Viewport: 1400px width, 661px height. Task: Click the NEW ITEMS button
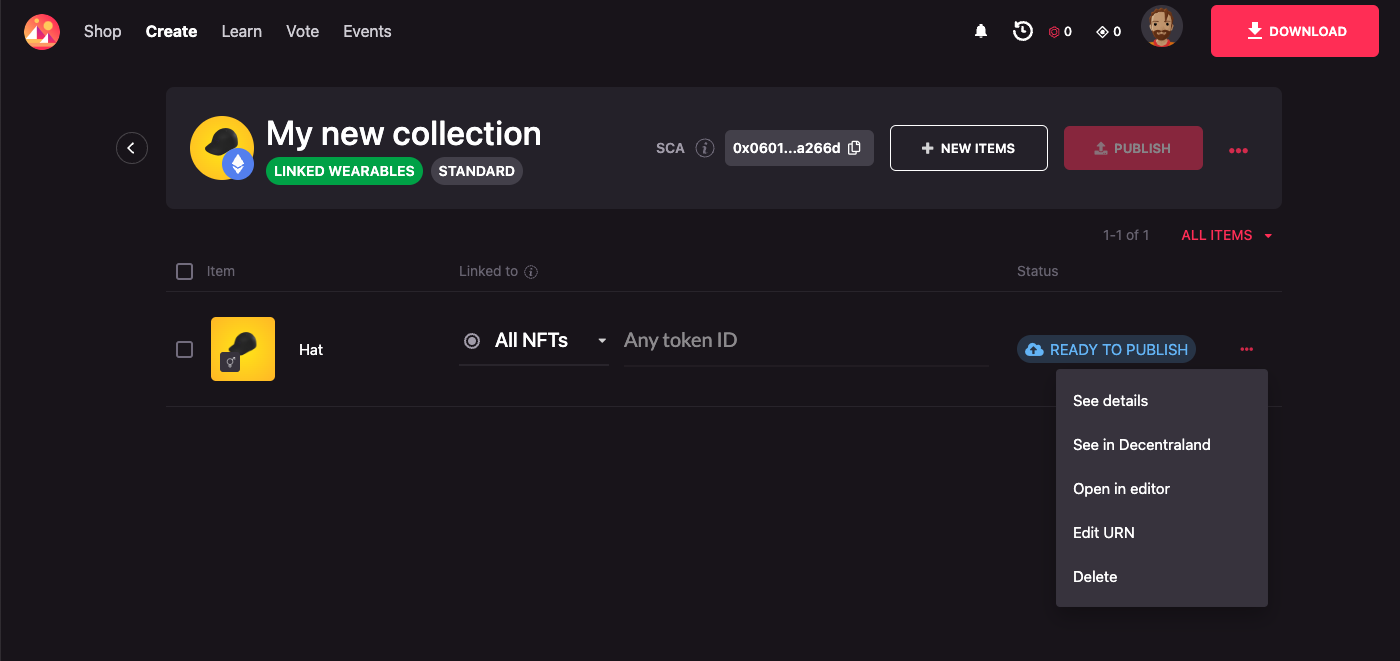point(968,148)
